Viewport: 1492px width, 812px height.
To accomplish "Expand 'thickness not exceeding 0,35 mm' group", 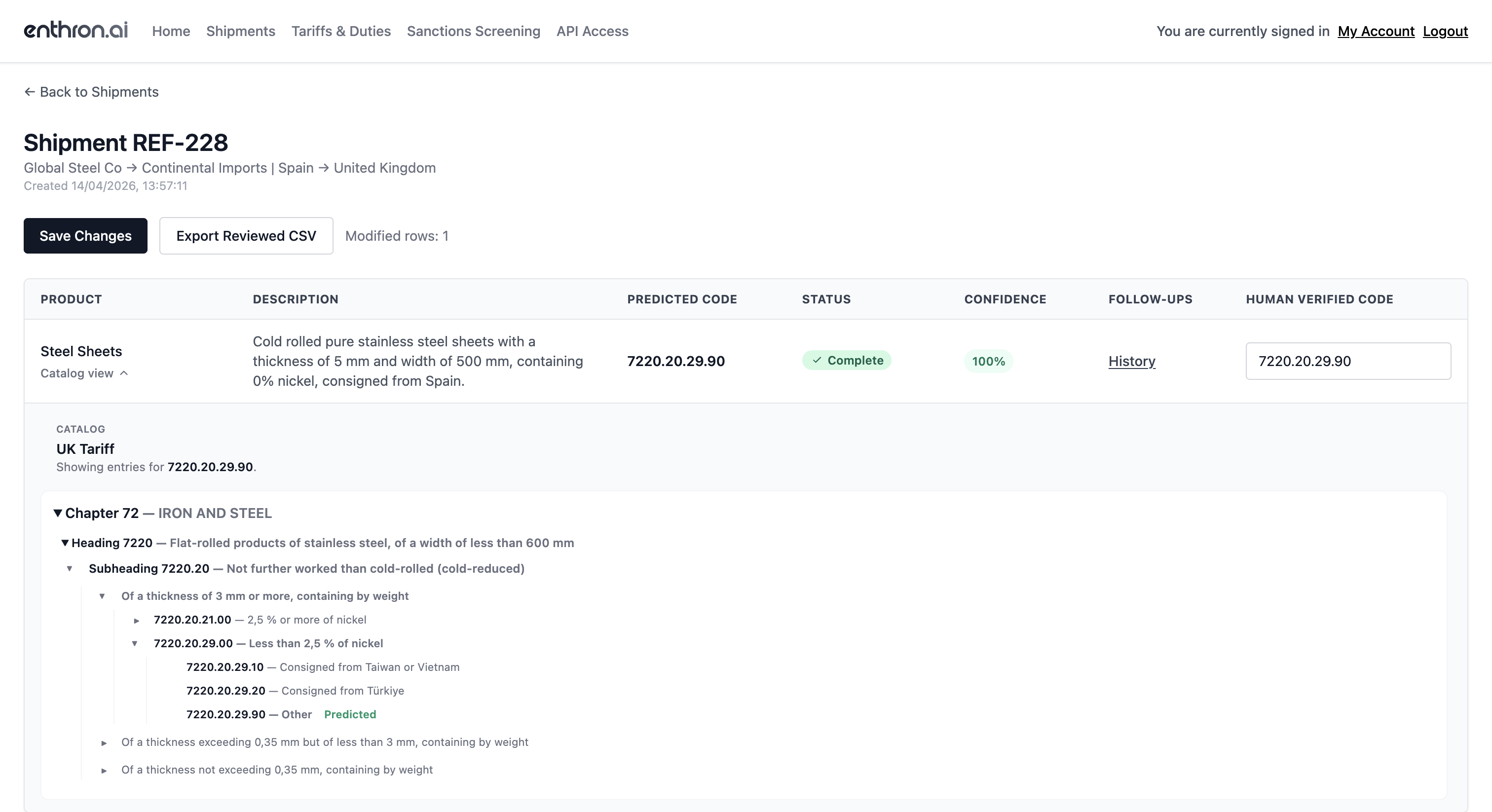I will (x=104, y=770).
